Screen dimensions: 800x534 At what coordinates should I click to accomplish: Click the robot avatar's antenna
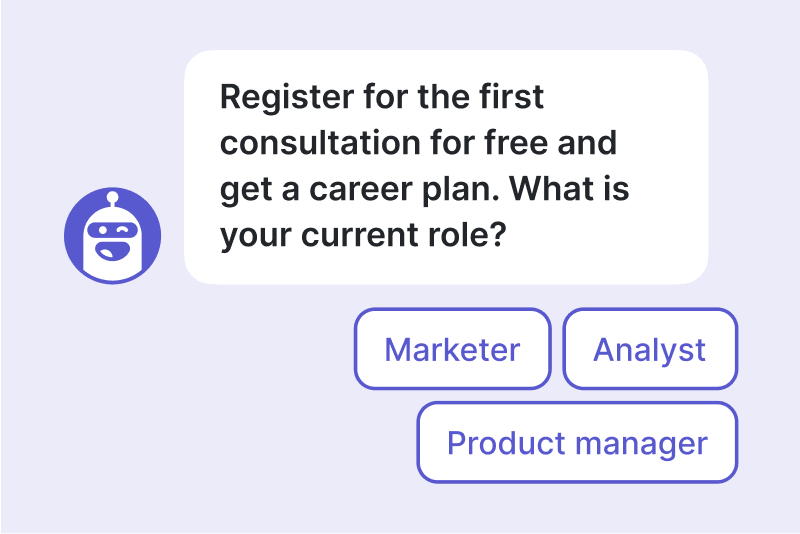[112, 198]
